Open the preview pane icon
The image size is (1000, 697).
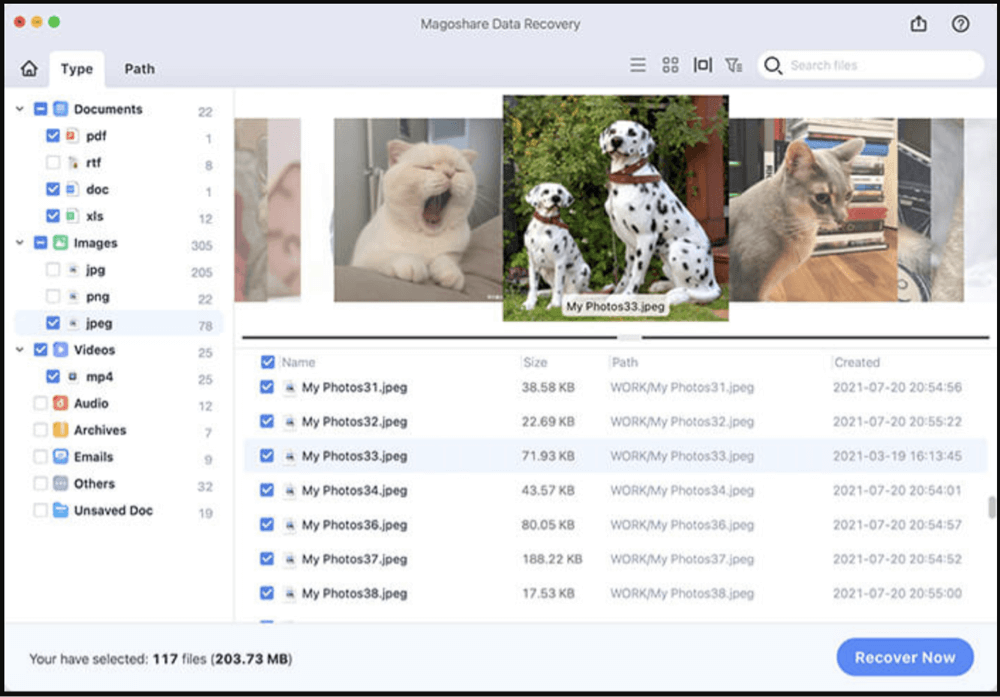[703, 64]
